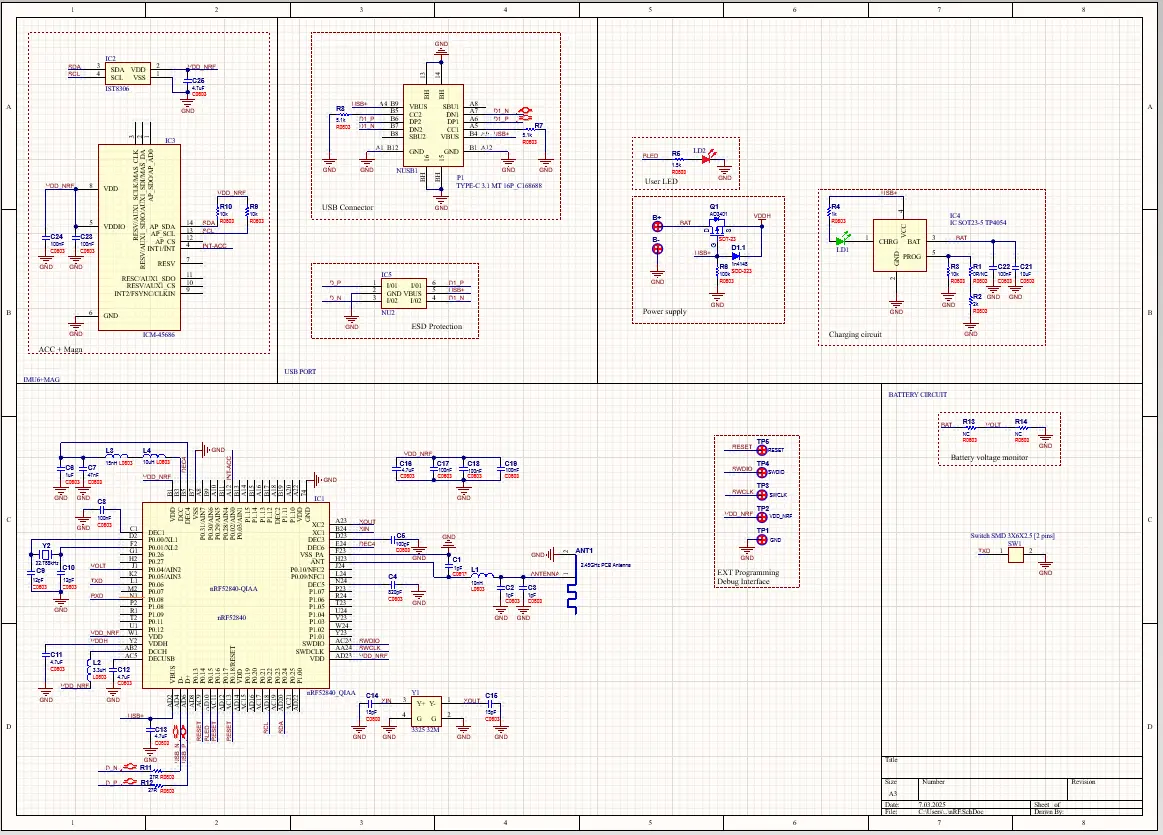Select the B+ battery pad
Screen dimensions: 1163x835
(657, 226)
